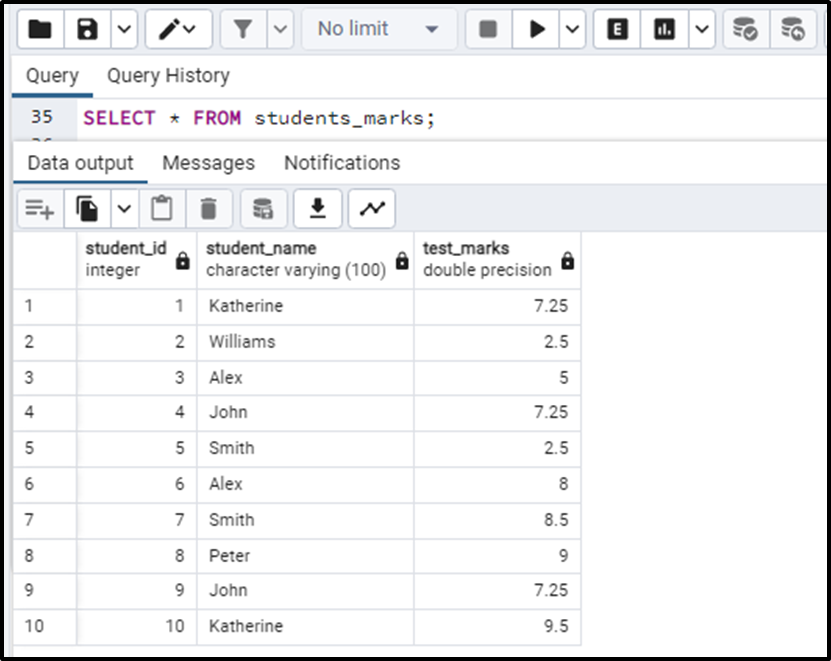831x661 pixels.
Task: Delete the selected rows
Action: pyautogui.click(x=207, y=208)
